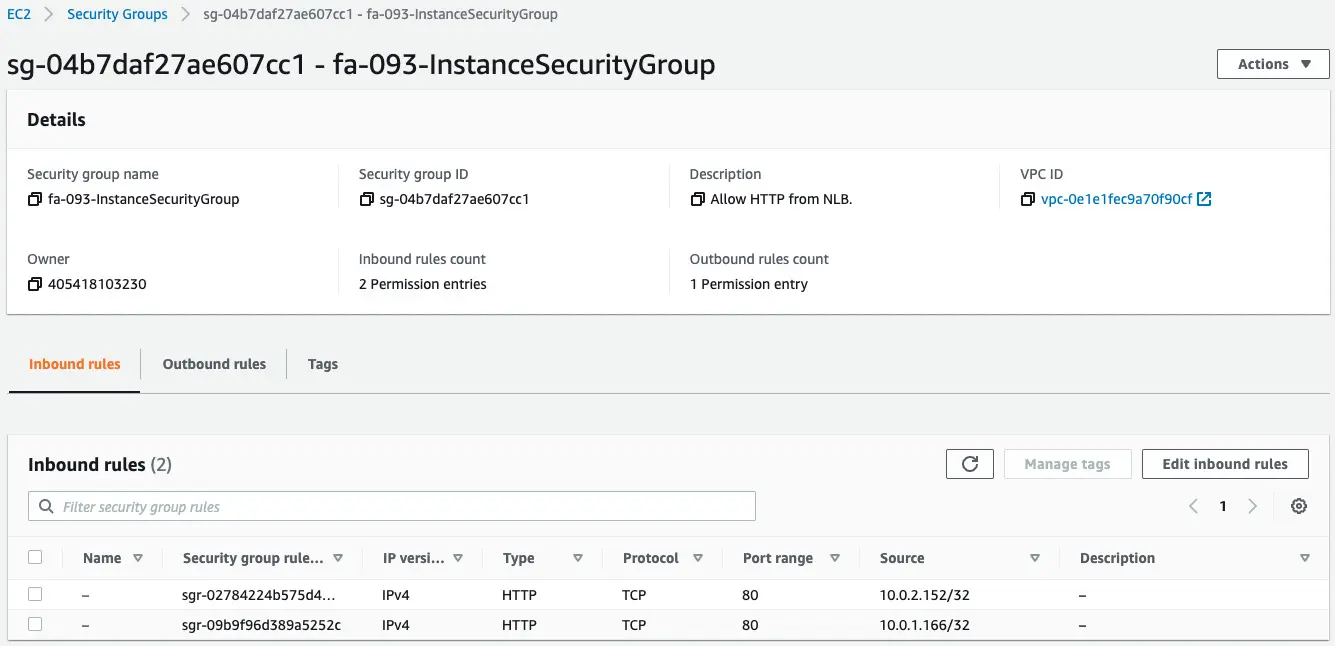Copy the security group ID sg-04b7daf27ae607cc1
Image resolution: width=1335 pixels, height=646 pixels.
pos(367,198)
